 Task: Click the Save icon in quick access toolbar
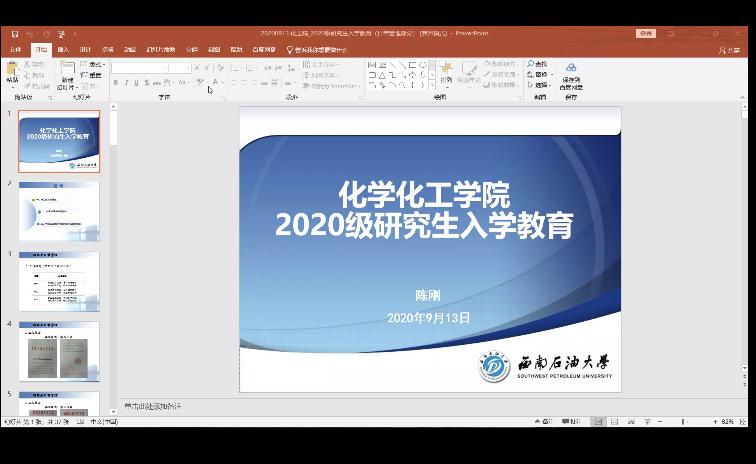14,33
